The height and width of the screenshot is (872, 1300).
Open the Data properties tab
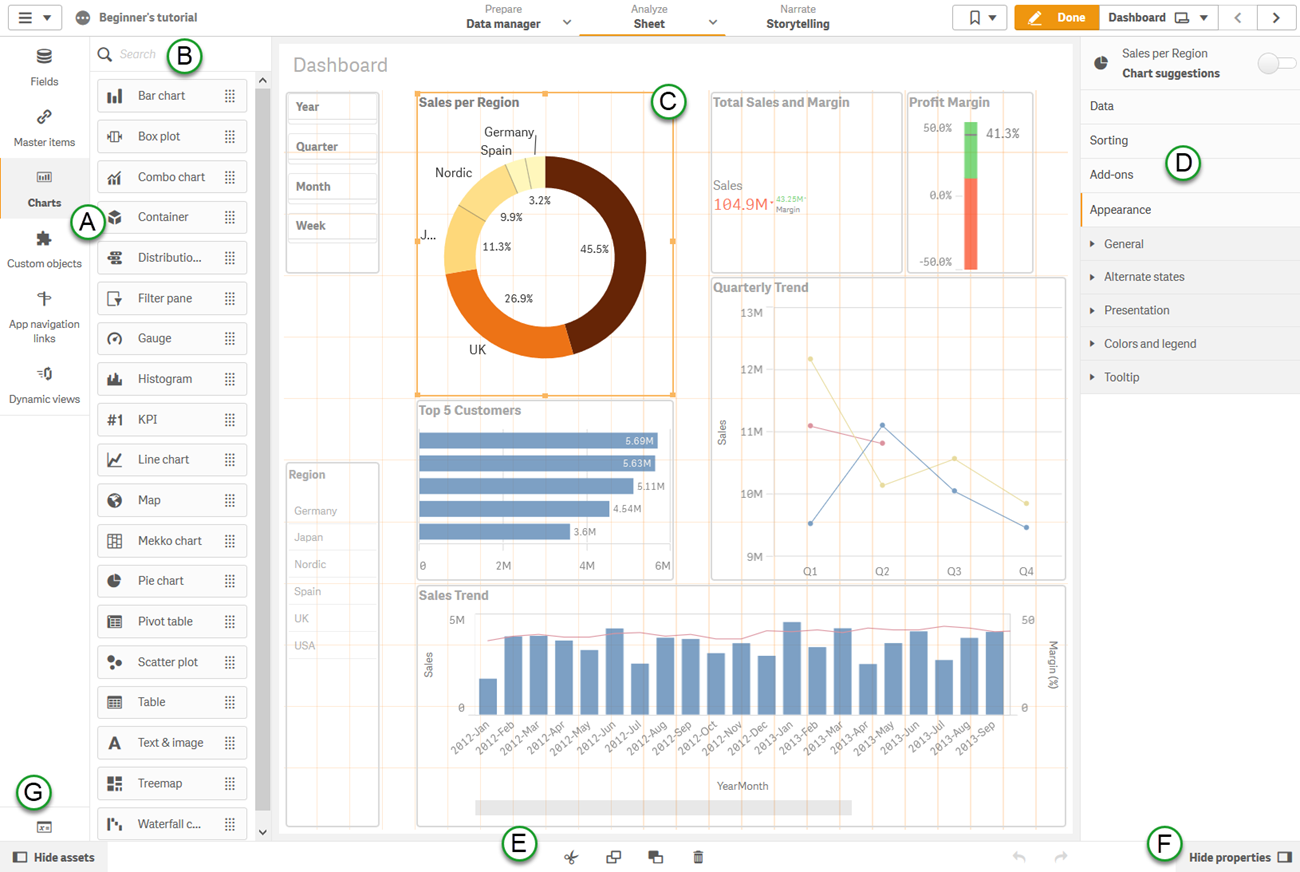[x=1190, y=106]
